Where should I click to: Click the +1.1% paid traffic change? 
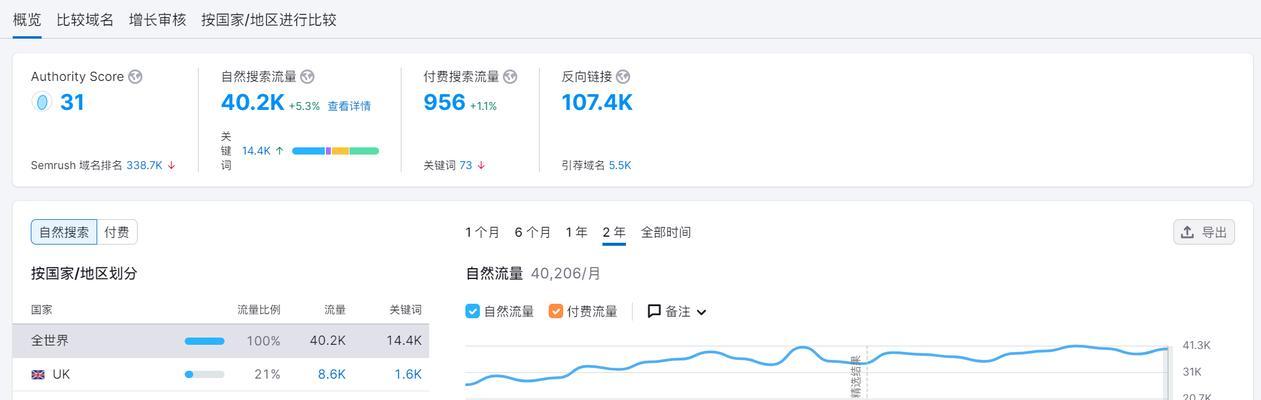[x=484, y=106]
